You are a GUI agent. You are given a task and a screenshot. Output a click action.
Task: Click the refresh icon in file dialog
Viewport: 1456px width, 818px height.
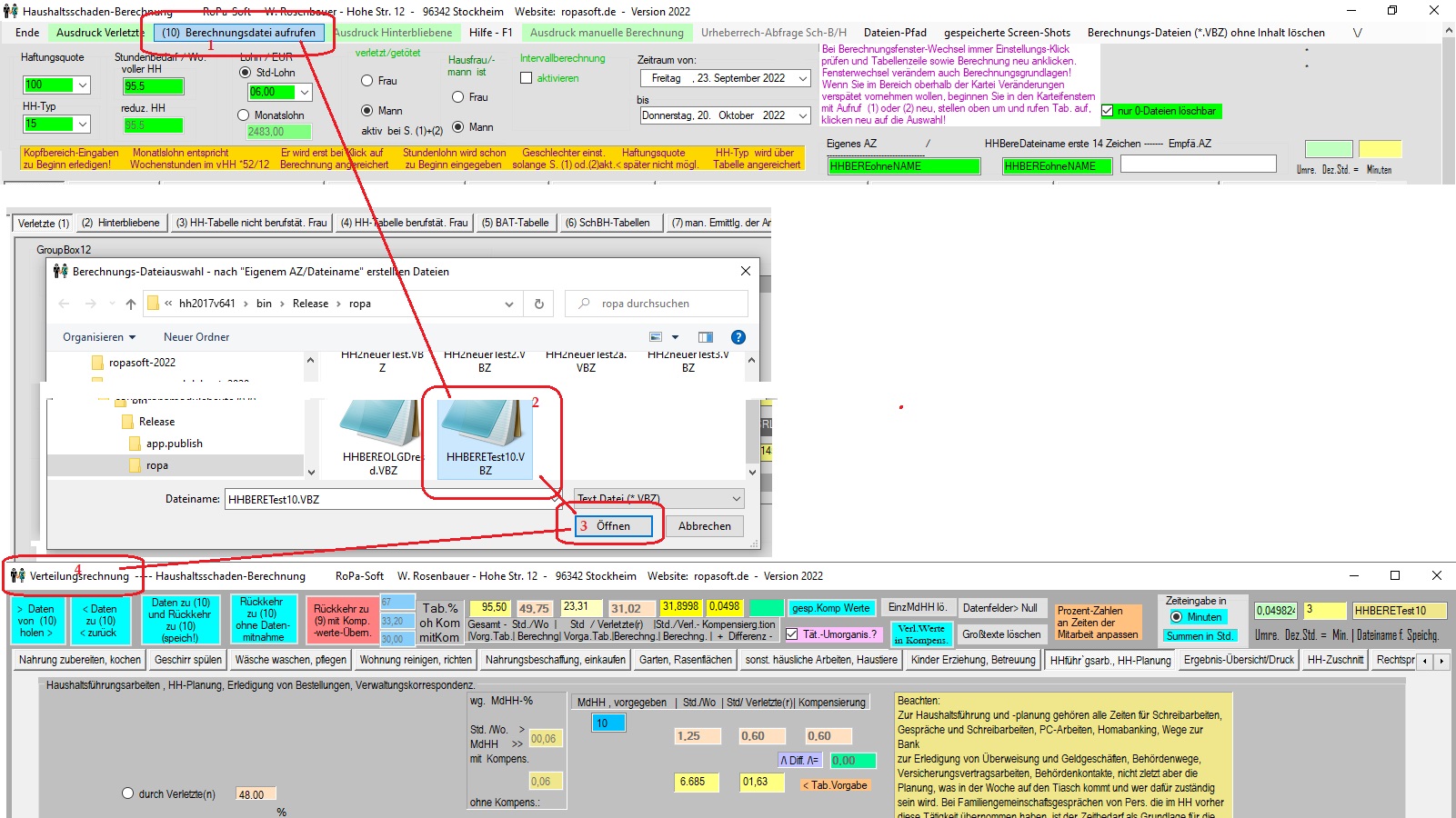tap(538, 304)
